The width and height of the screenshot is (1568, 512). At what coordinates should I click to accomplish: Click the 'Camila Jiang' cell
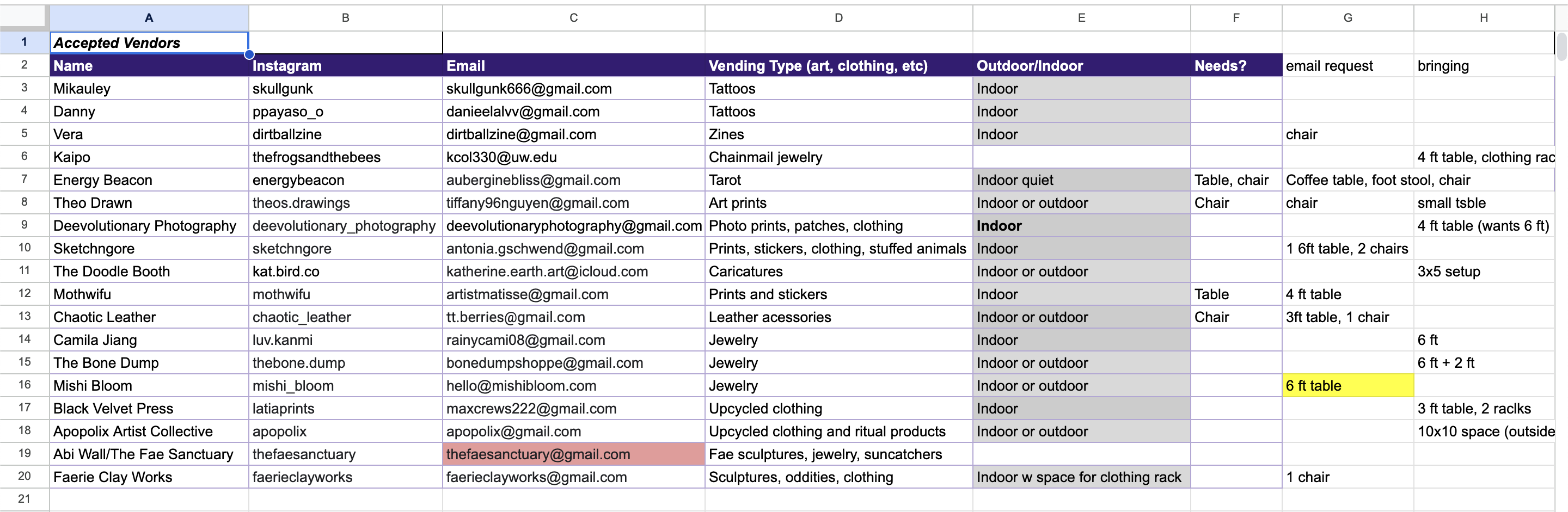[x=149, y=340]
